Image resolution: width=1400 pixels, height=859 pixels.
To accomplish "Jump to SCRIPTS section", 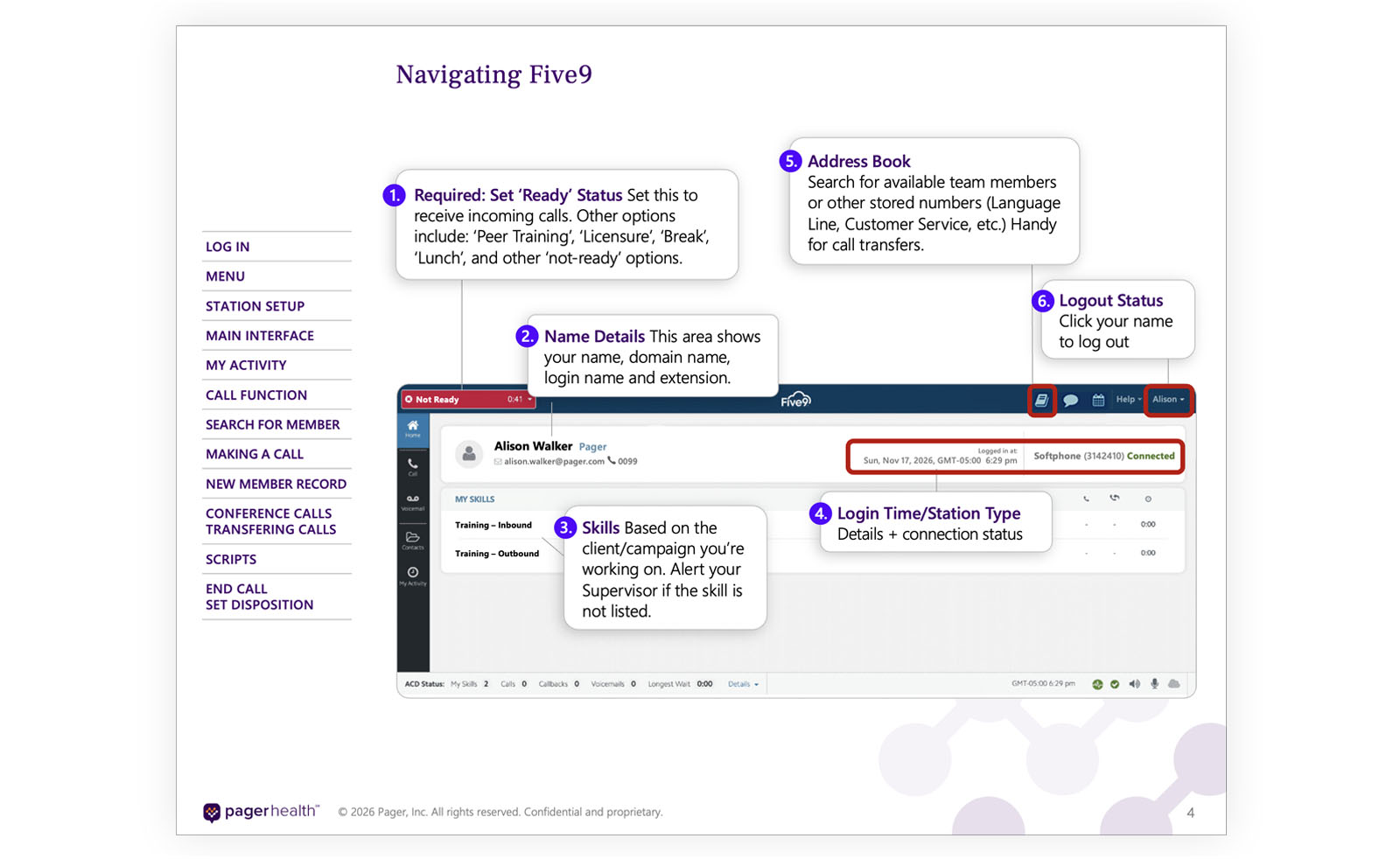I will click(231, 560).
